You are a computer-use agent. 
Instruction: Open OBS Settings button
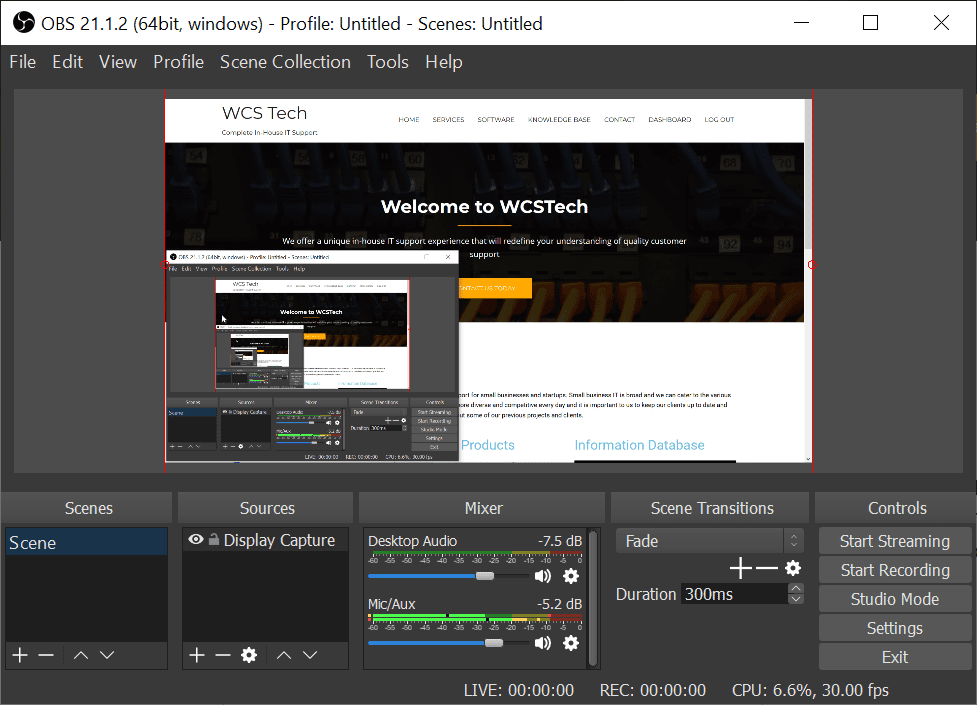(895, 628)
